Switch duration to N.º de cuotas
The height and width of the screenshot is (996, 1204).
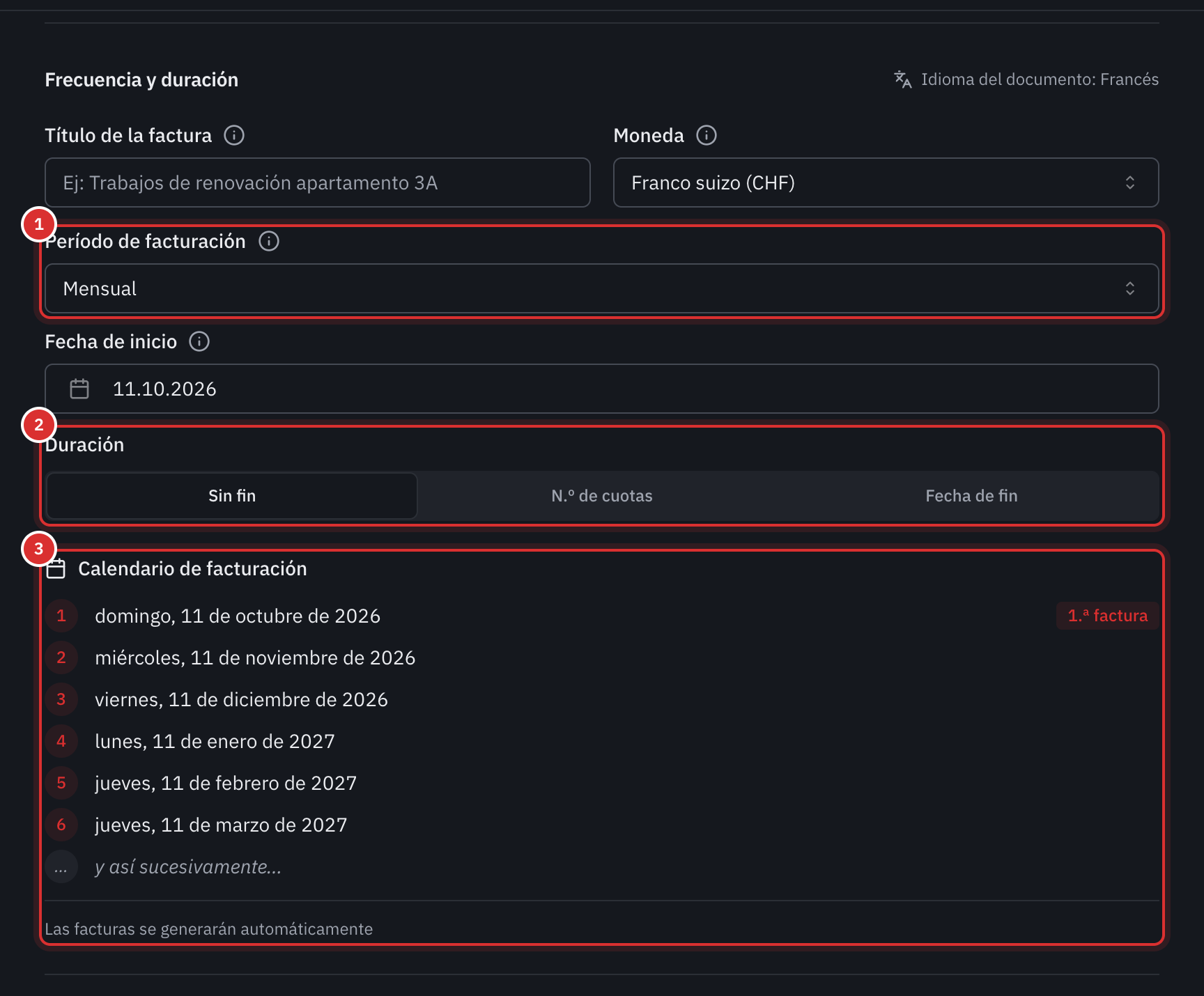pyautogui.click(x=602, y=496)
